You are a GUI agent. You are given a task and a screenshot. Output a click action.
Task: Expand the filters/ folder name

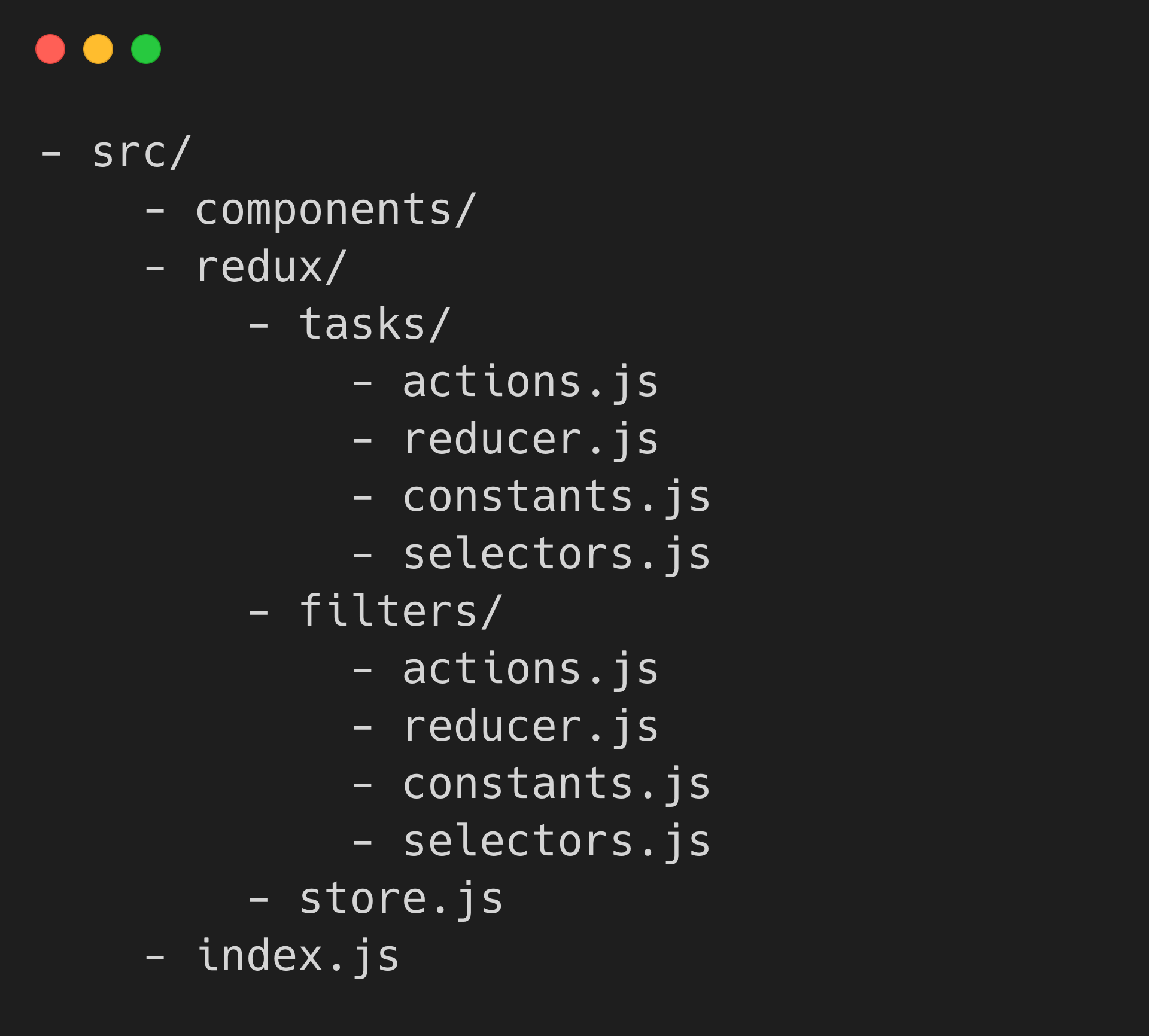click(400, 611)
